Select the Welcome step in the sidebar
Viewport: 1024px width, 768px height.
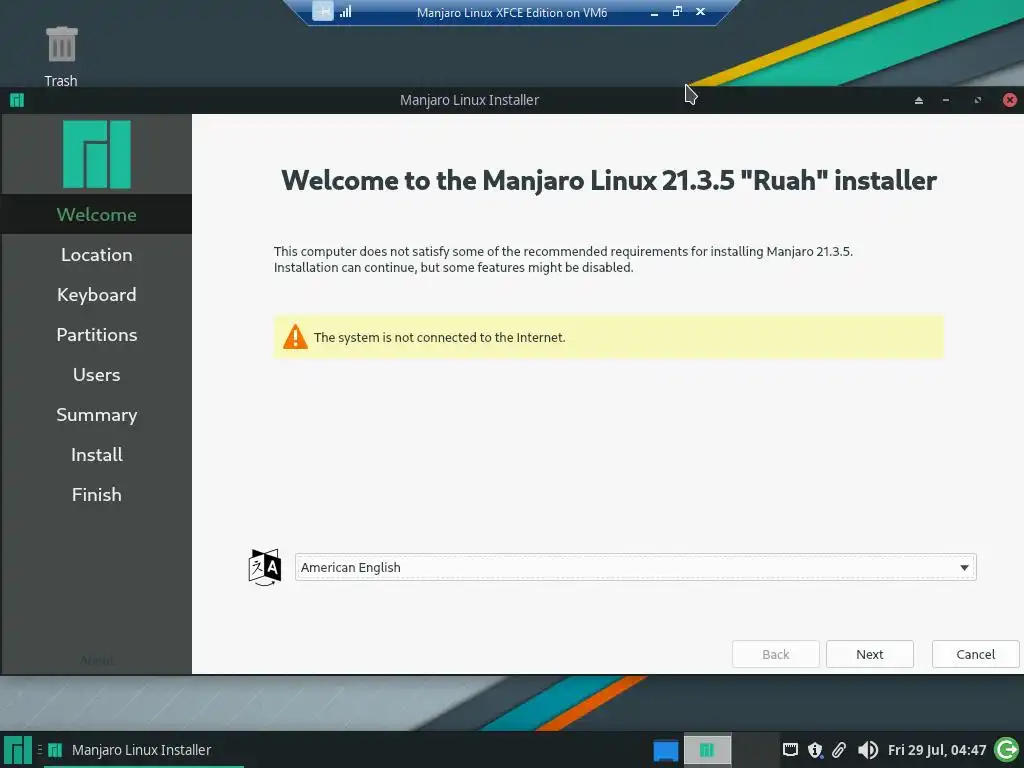pos(97,214)
